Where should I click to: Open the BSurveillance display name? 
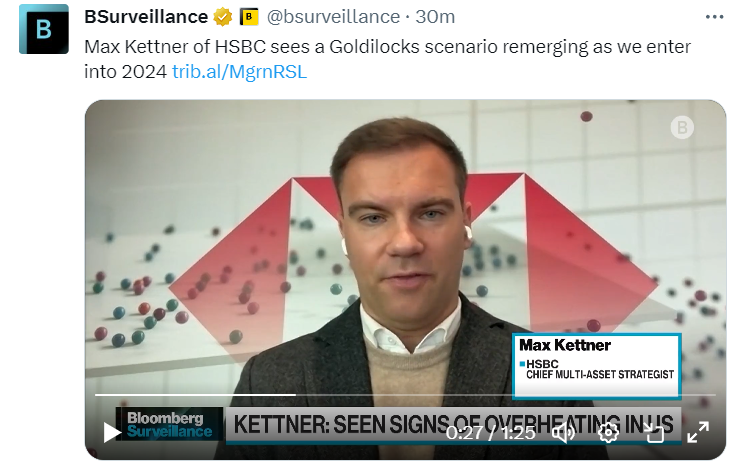pyautogui.click(x=146, y=17)
